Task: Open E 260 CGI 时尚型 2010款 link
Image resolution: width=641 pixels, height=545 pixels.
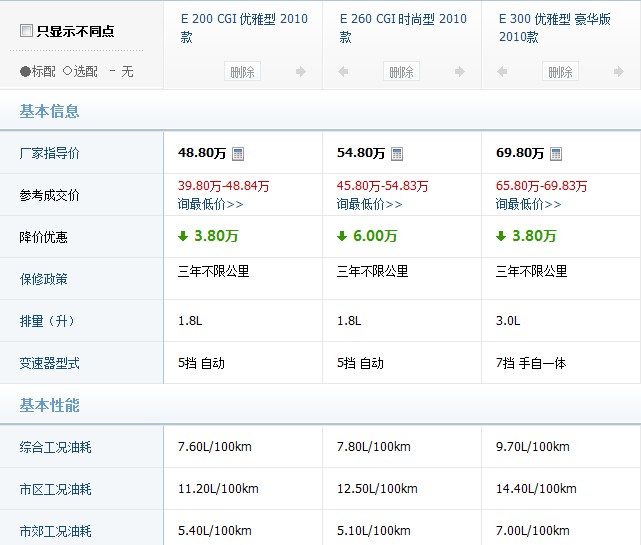Action: point(403,28)
